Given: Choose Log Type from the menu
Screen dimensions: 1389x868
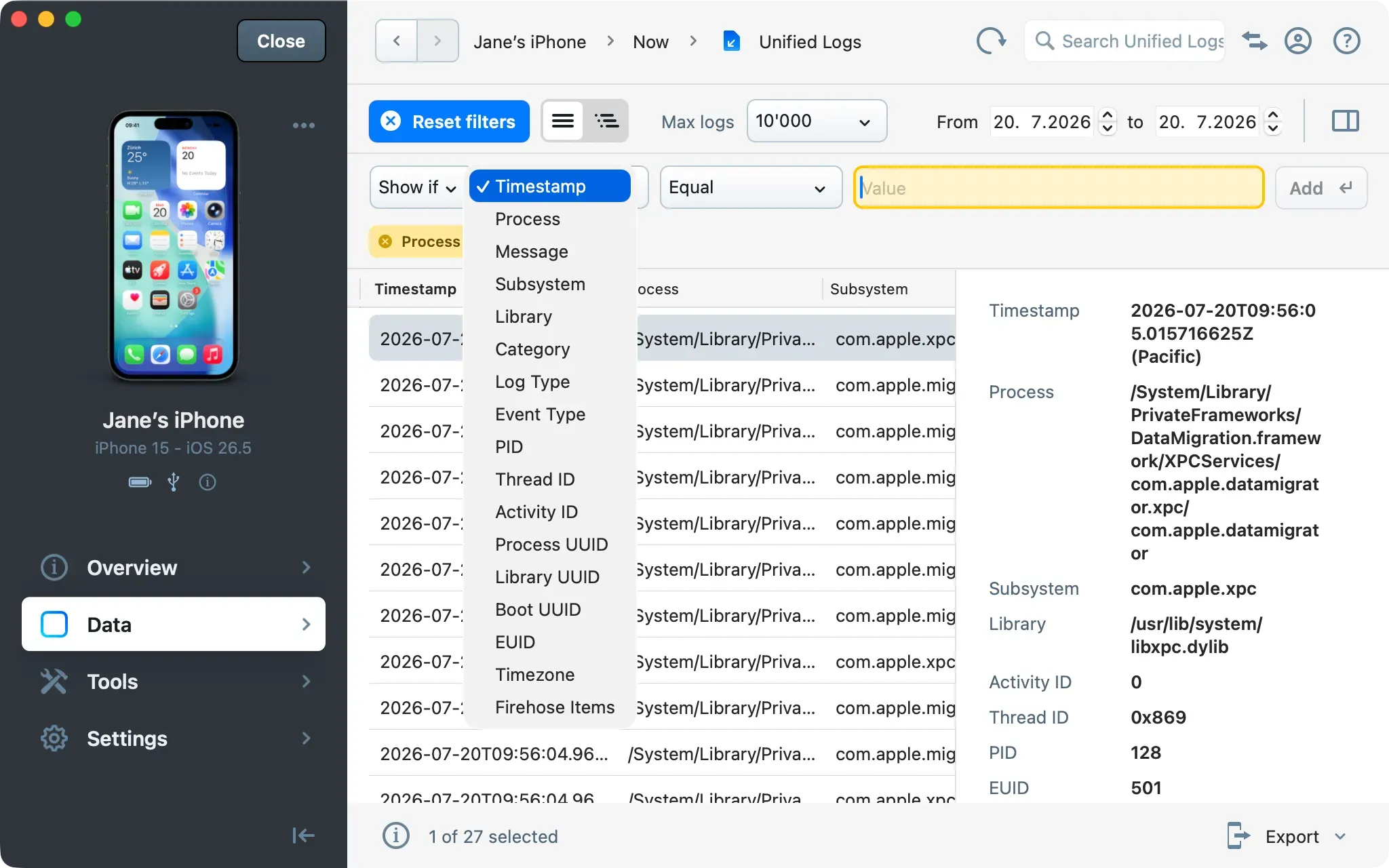Looking at the screenshot, I should pos(550,382).
